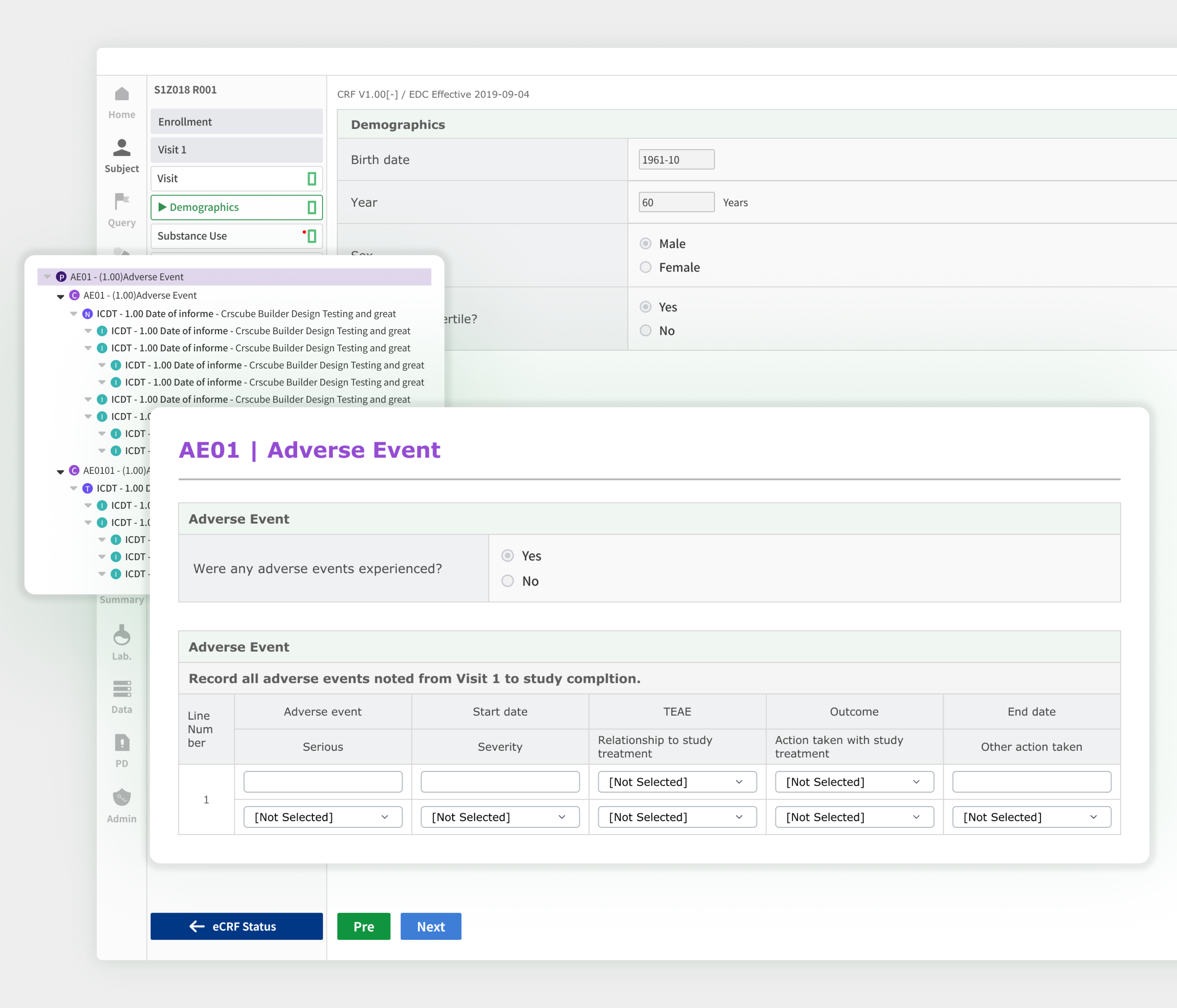
Task: Select the Subject sidebar icon
Action: point(122,148)
